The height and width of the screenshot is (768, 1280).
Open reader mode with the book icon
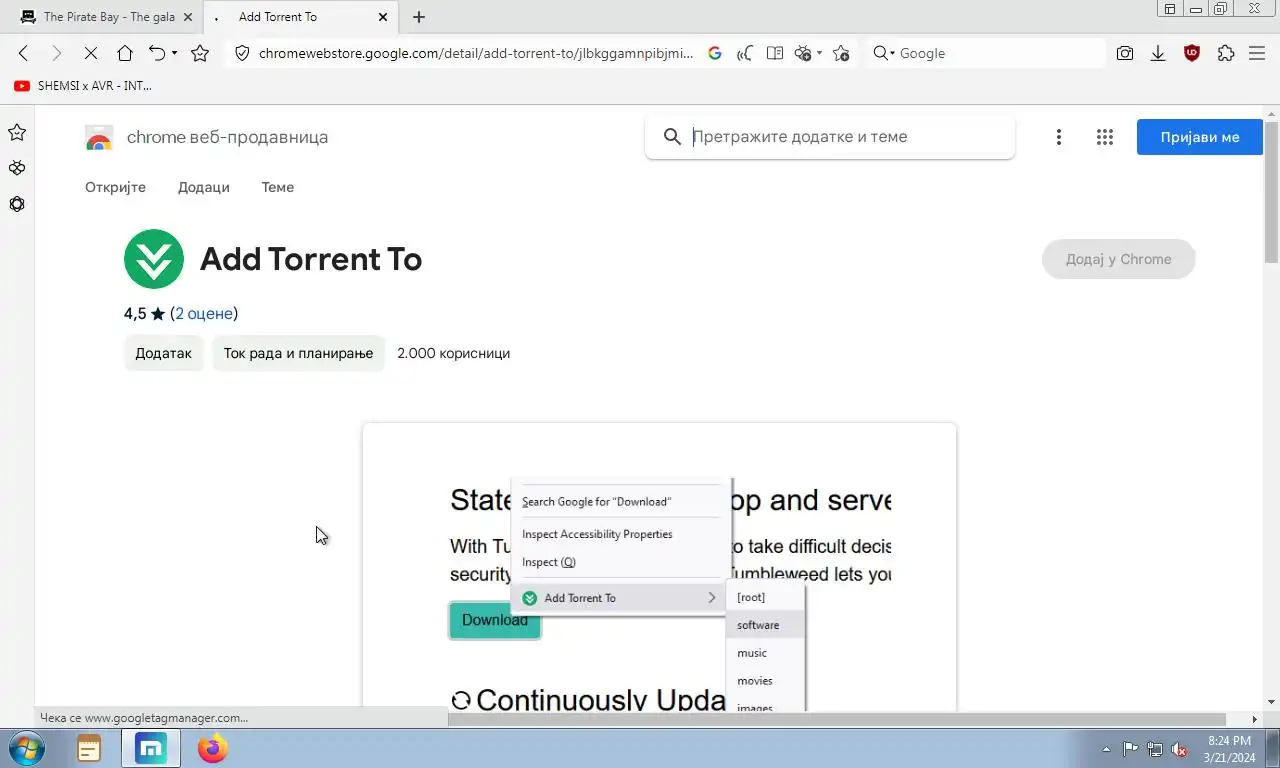(774, 53)
